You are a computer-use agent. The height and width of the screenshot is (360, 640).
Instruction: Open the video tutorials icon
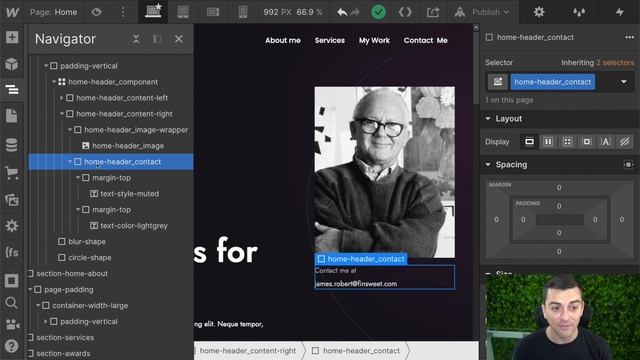[12, 324]
